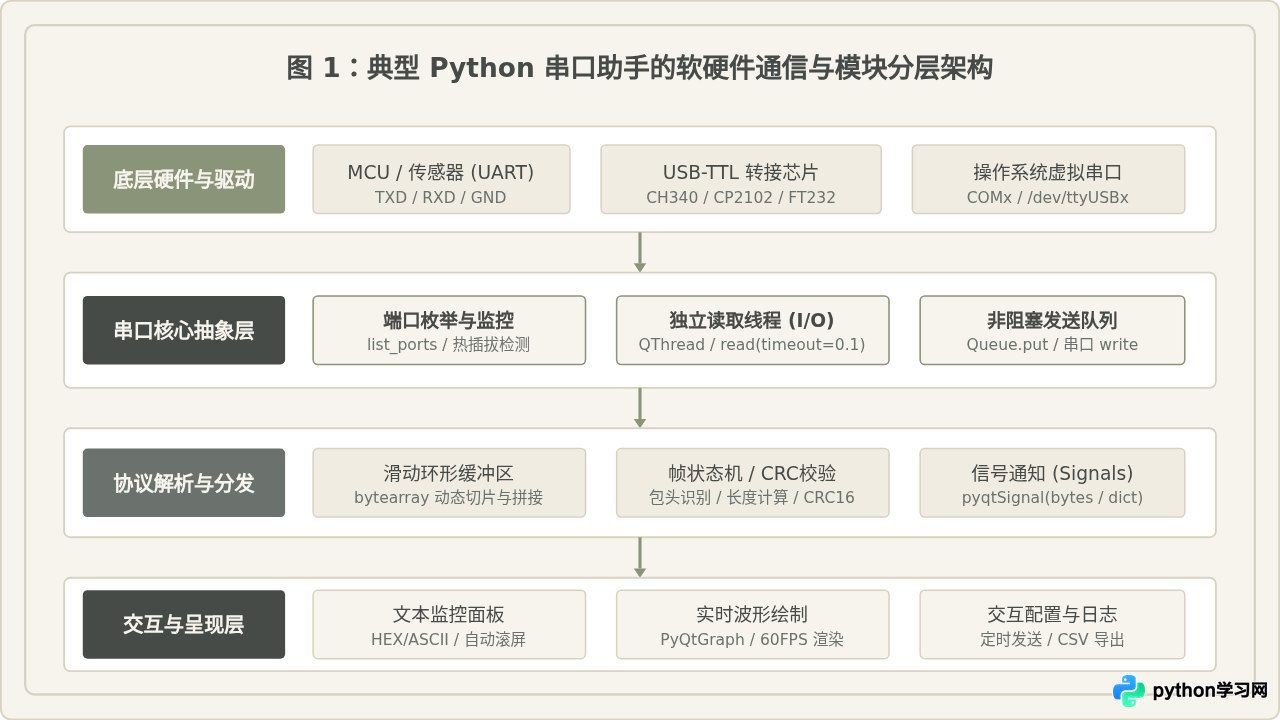Click the 独立读取线程 (I/O) box
Screen dimensions: 1280x720
click(x=752, y=330)
